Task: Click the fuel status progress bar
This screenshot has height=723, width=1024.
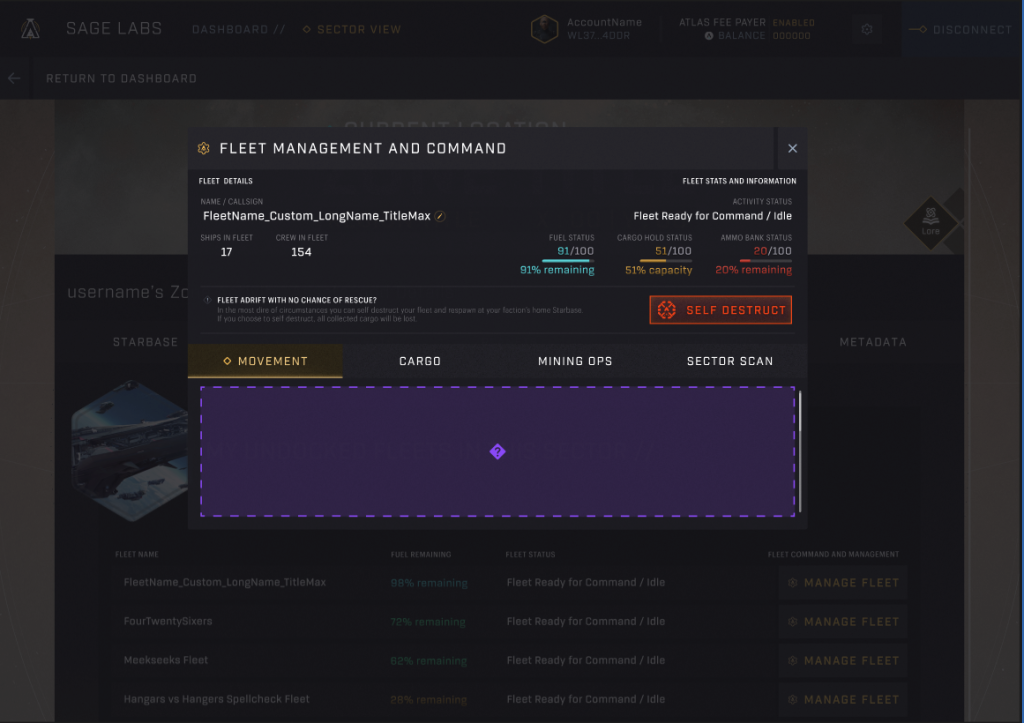Action: 567,261
